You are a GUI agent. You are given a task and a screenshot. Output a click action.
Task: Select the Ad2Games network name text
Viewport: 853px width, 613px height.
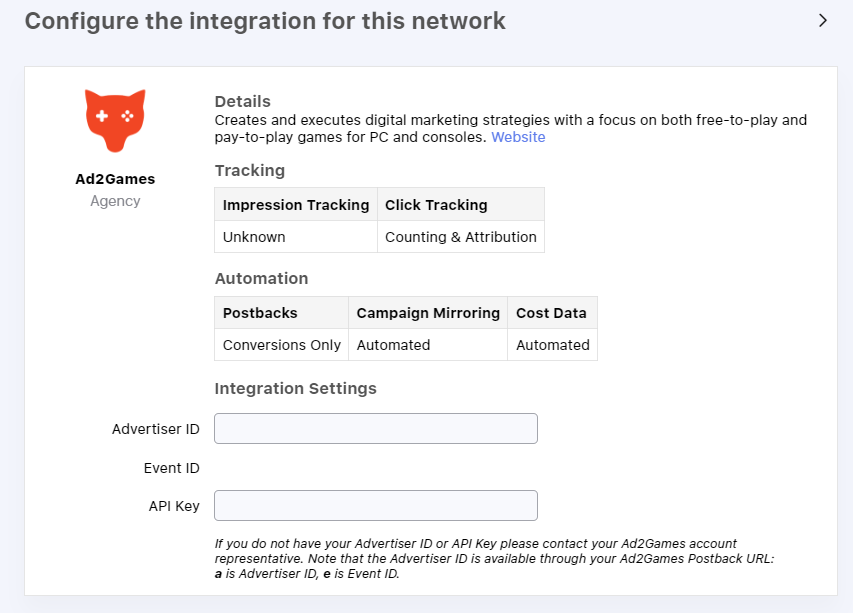pos(115,179)
